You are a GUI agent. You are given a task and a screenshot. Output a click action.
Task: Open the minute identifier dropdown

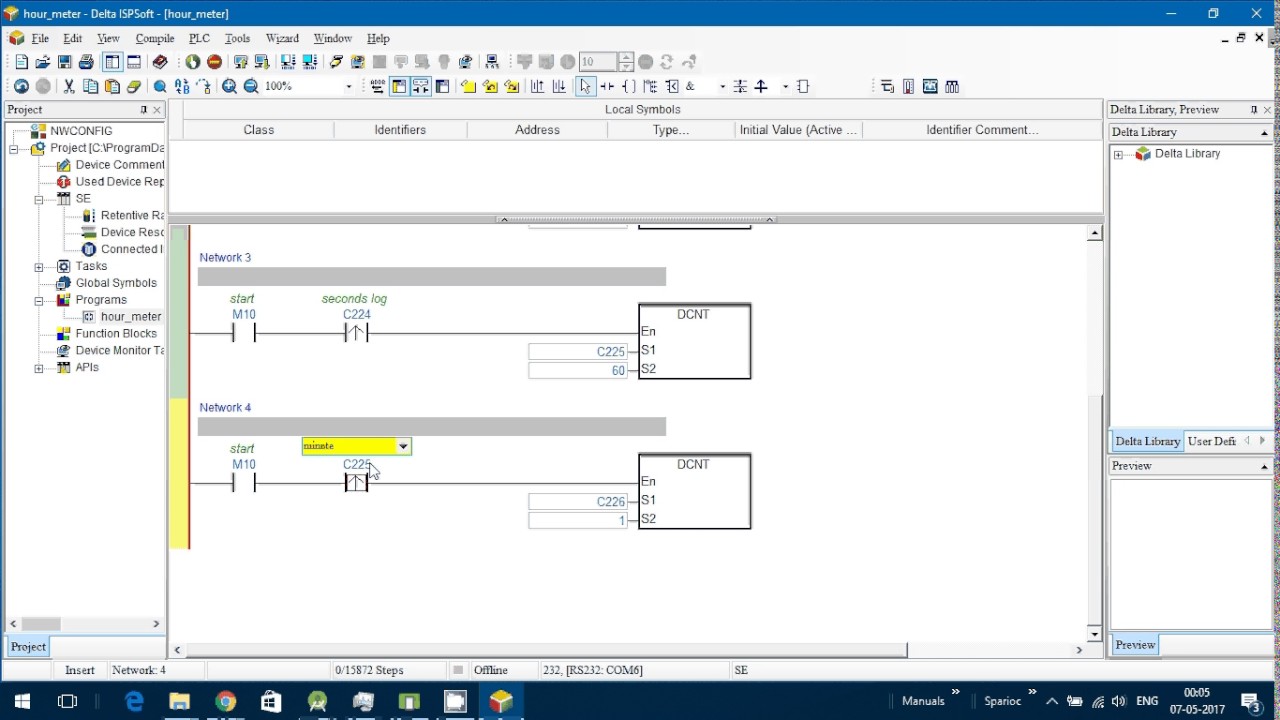[403, 446]
